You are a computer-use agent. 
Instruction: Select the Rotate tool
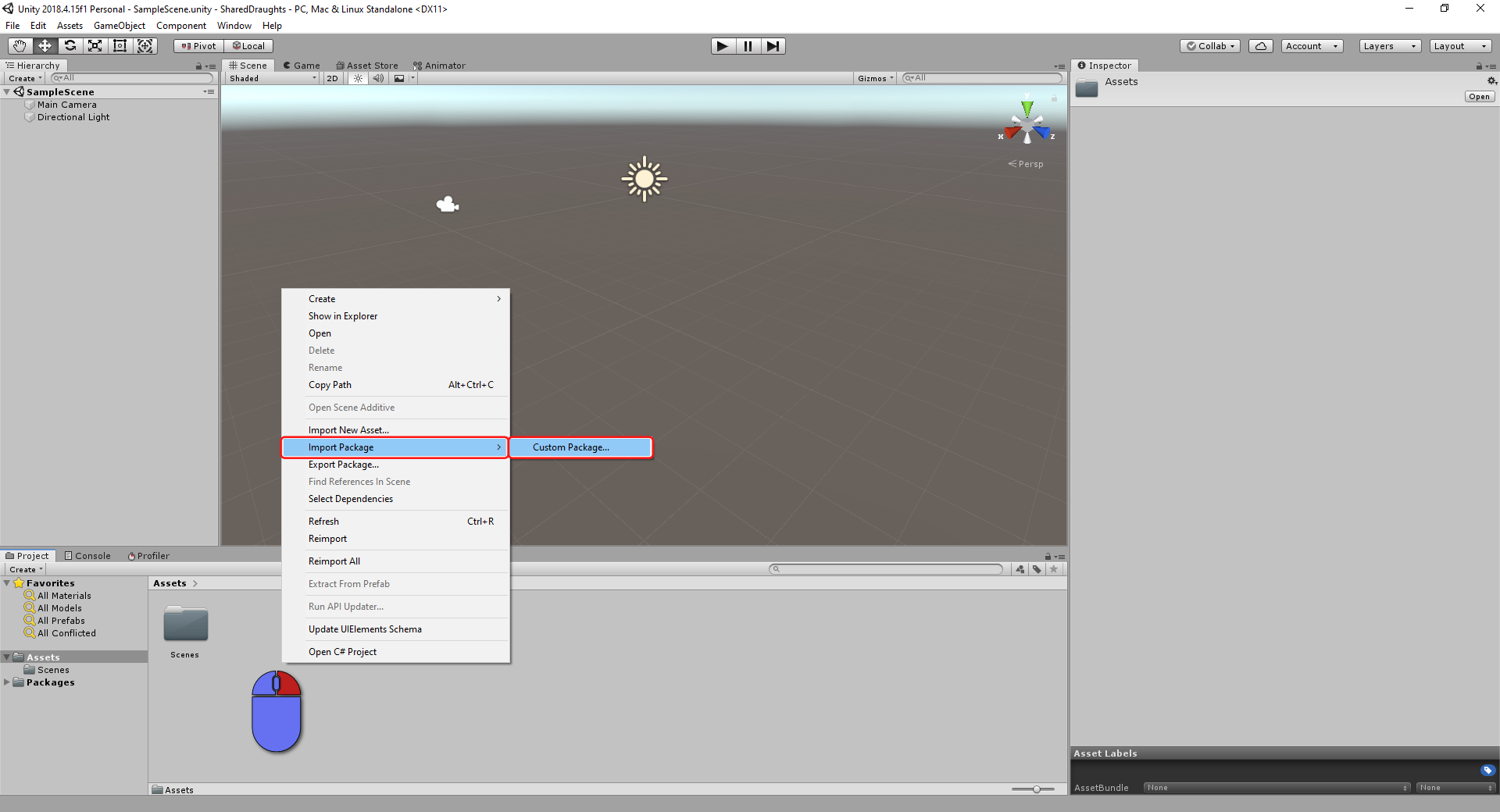click(x=70, y=46)
